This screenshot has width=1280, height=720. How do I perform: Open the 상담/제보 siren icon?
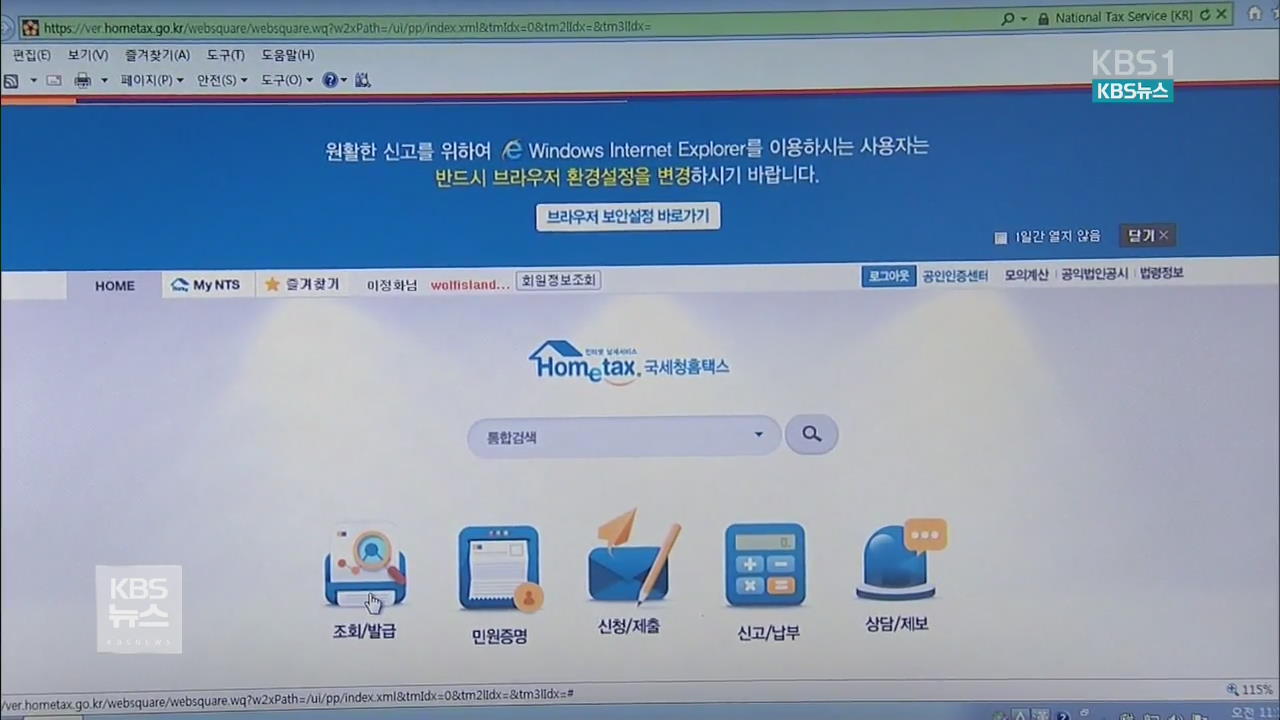coord(899,561)
